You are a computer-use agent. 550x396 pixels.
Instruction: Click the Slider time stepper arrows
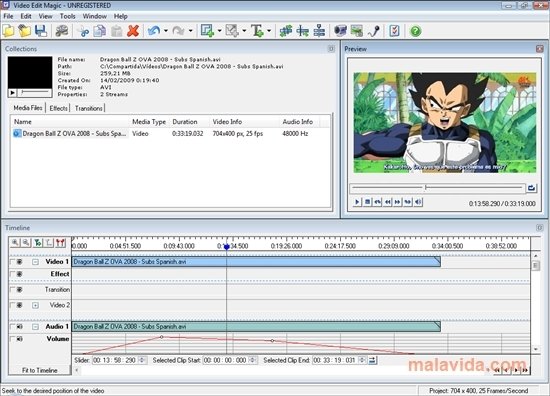coord(142,360)
